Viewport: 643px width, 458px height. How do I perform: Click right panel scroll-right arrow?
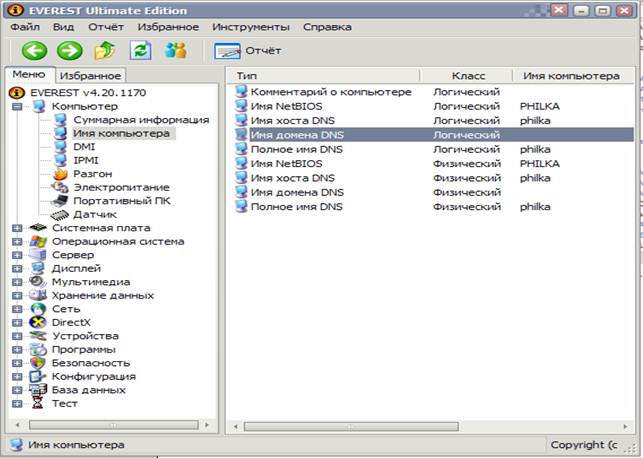pos(625,426)
